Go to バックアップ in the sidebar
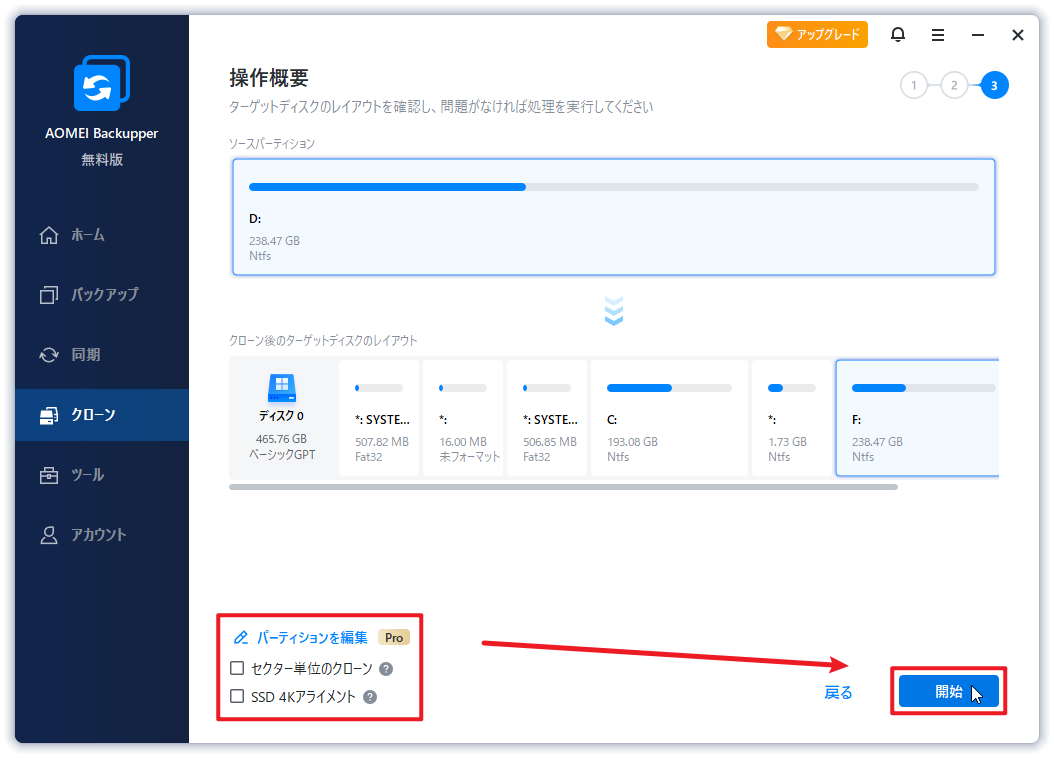The width and height of the screenshot is (1054, 758). [103, 295]
